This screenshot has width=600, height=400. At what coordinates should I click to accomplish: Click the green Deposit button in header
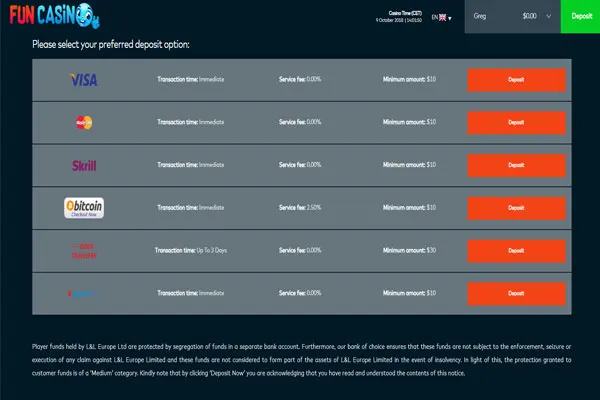point(581,17)
